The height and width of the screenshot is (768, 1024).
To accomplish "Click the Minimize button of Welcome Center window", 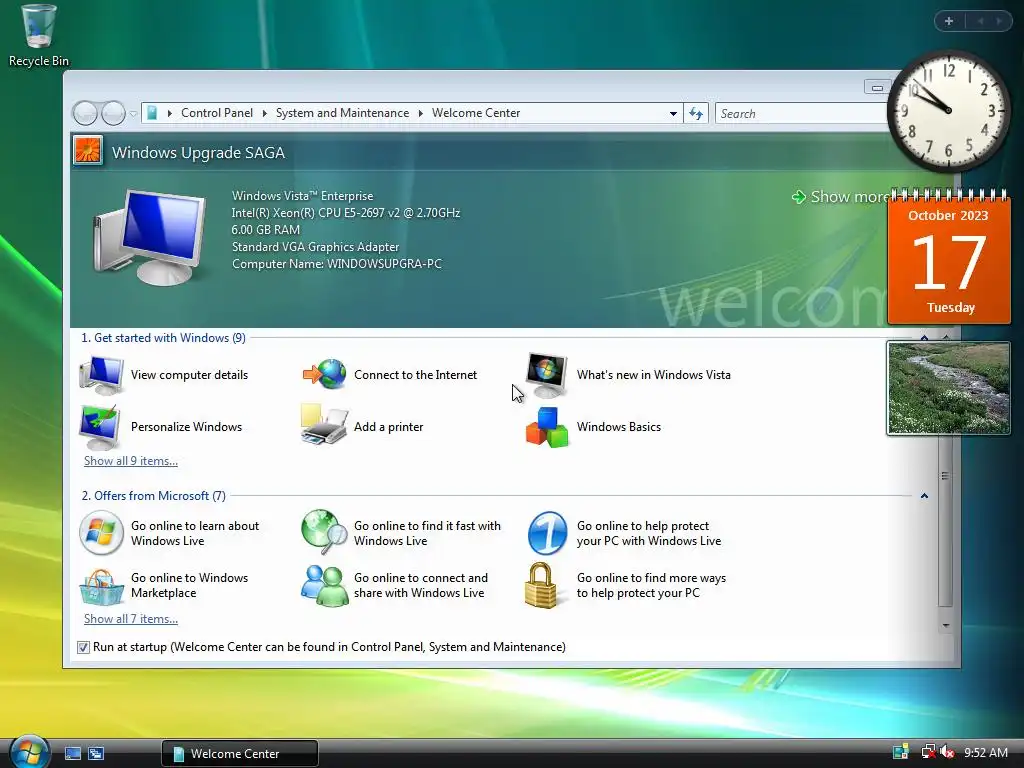I will [877, 87].
